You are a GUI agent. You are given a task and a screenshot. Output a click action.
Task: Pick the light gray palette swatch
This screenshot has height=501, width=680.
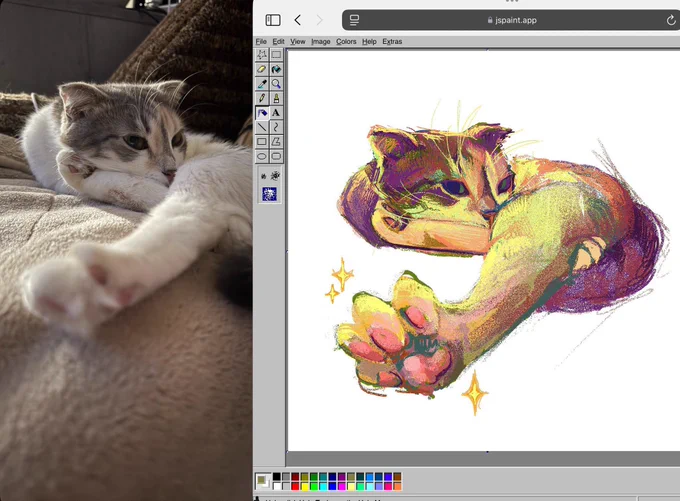(286, 486)
